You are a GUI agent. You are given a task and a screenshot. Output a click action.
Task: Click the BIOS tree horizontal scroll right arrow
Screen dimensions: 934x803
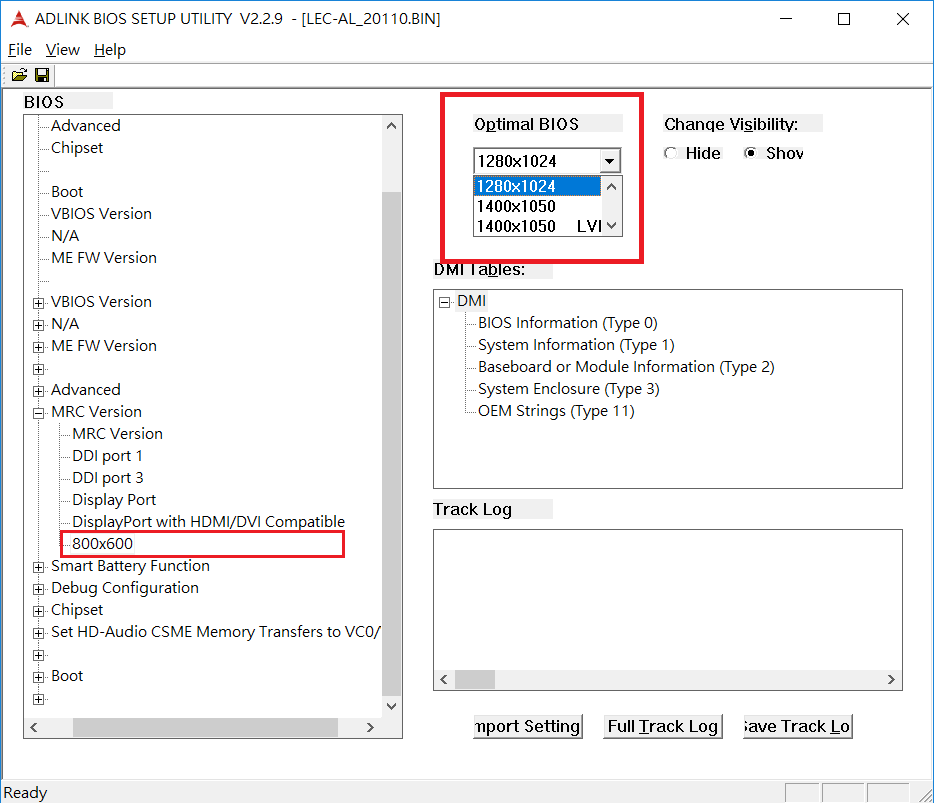tap(370, 727)
